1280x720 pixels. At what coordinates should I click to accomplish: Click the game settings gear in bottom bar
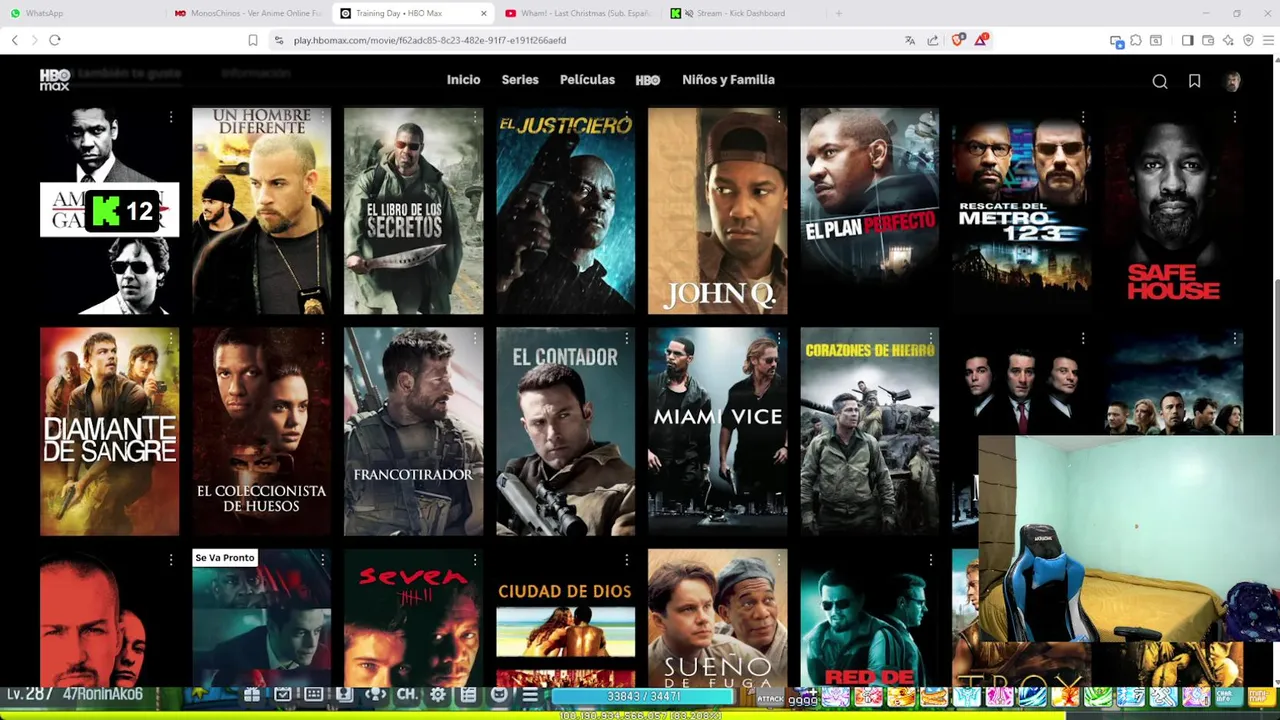[x=438, y=695]
